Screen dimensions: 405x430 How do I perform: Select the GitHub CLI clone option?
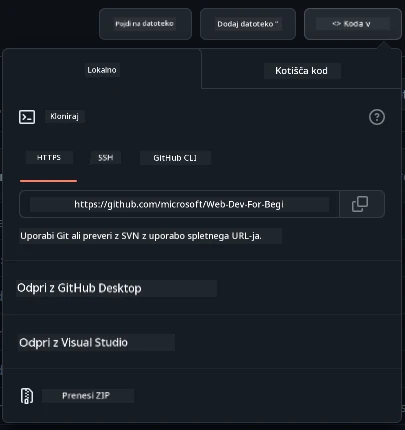point(175,158)
